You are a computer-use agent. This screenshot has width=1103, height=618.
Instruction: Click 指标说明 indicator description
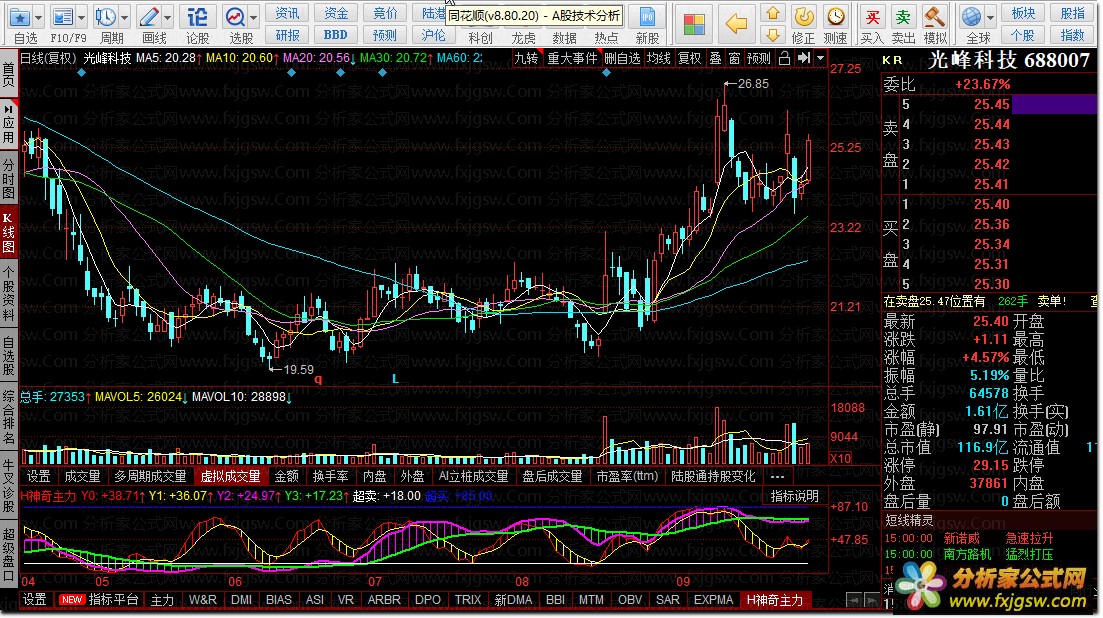tap(795, 496)
